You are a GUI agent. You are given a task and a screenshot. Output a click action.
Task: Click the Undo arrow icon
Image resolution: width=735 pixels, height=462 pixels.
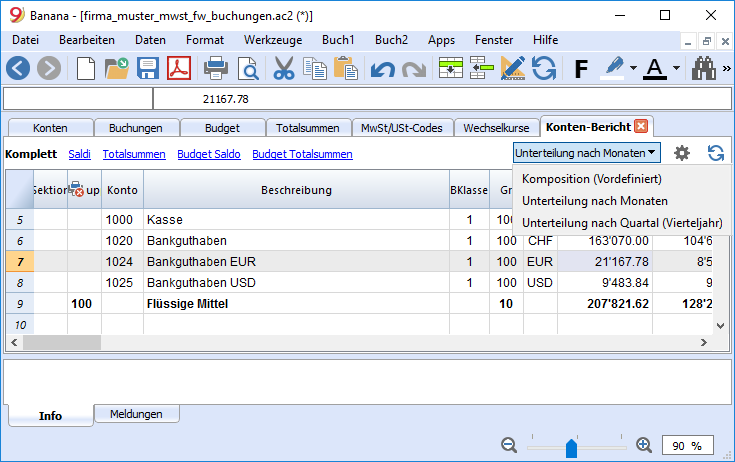pyautogui.click(x=382, y=69)
